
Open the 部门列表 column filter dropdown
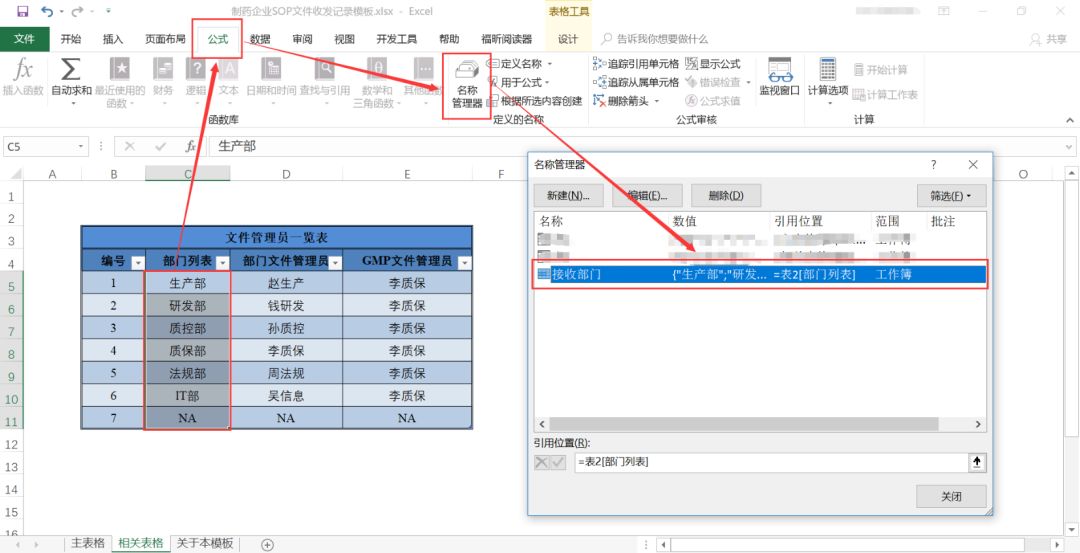221,262
